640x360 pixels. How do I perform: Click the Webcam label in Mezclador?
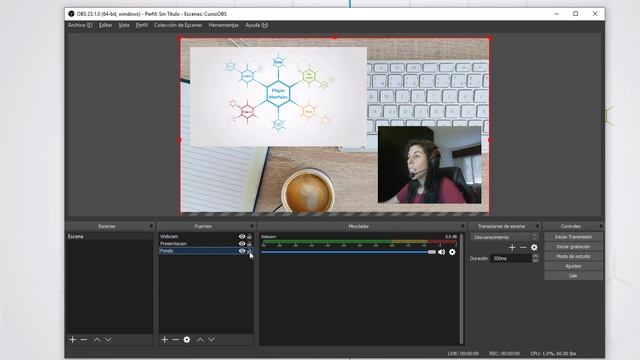coord(269,237)
